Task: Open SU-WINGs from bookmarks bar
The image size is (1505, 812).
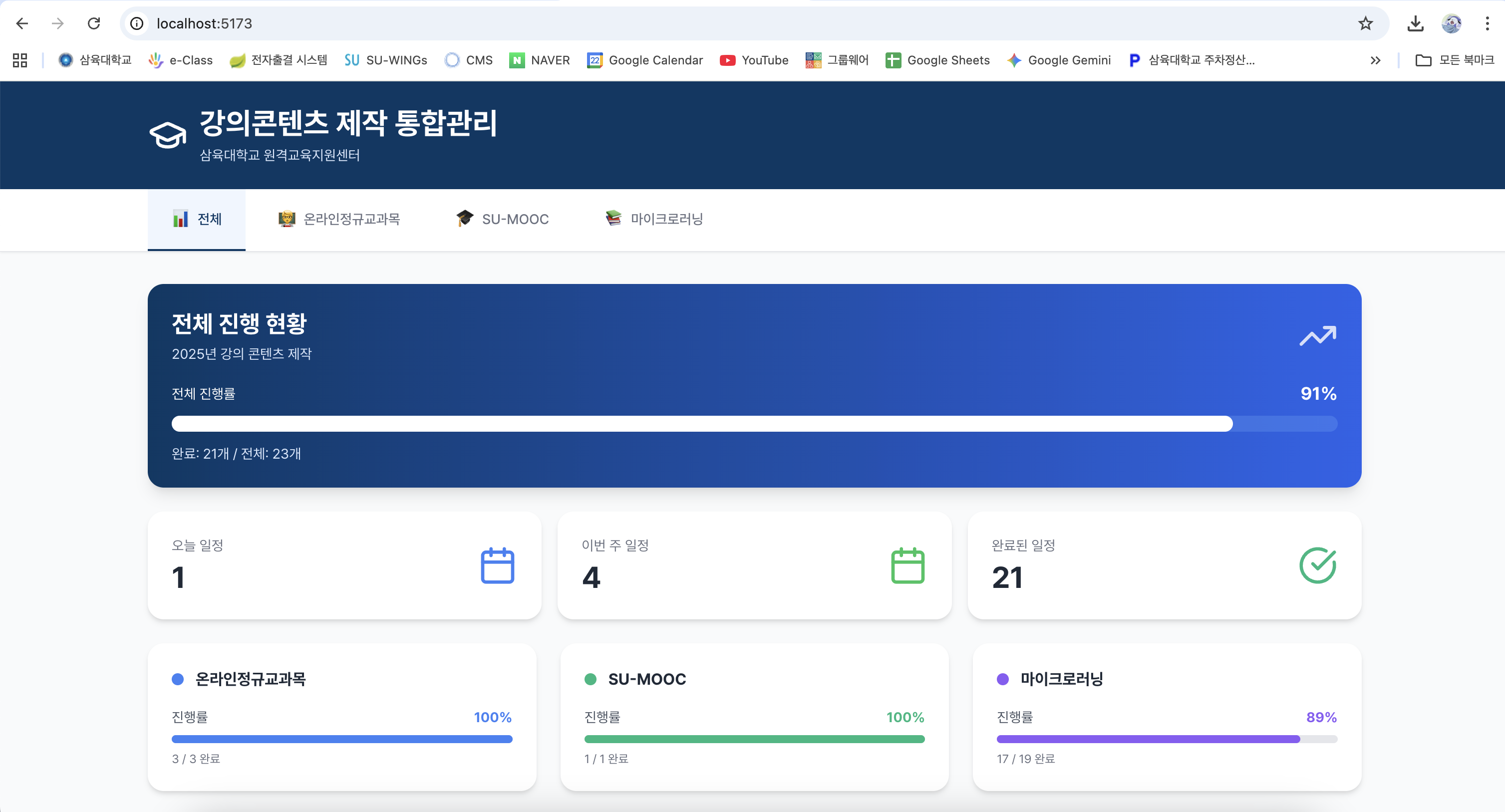Action: point(385,60)
